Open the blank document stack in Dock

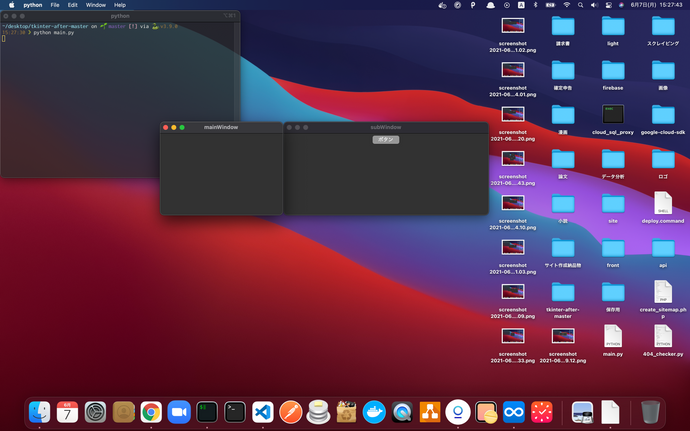(610, 413)
